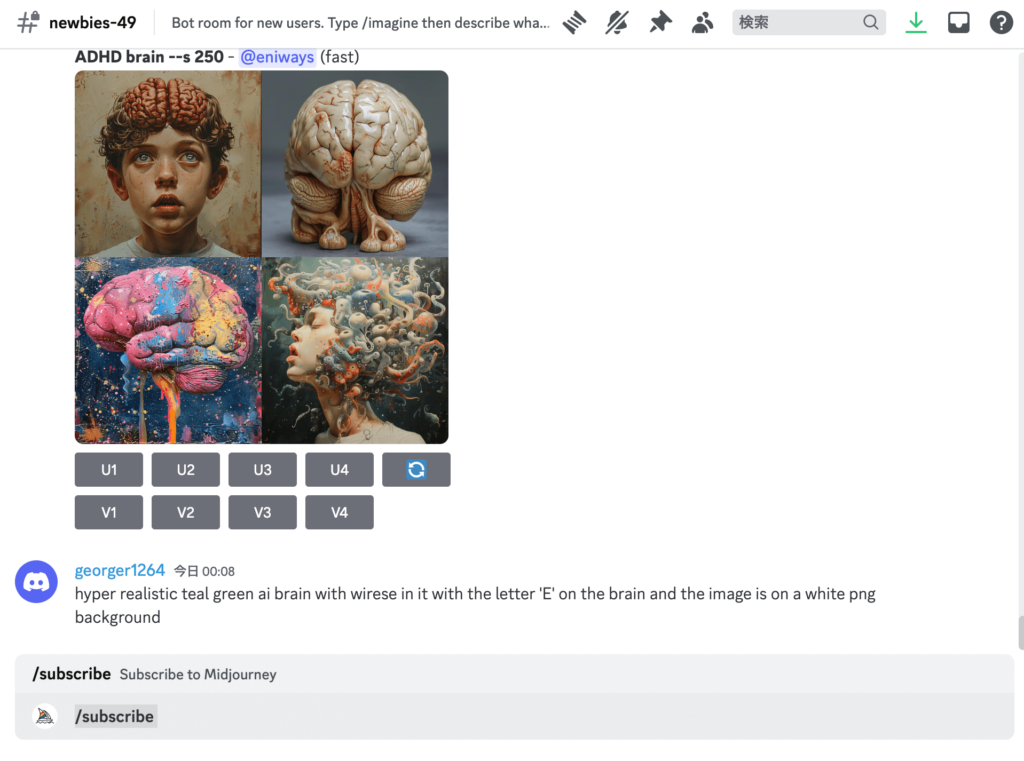1024x761 pixels.
Task: Open the help question mark icon
Action: [1000, 23]
